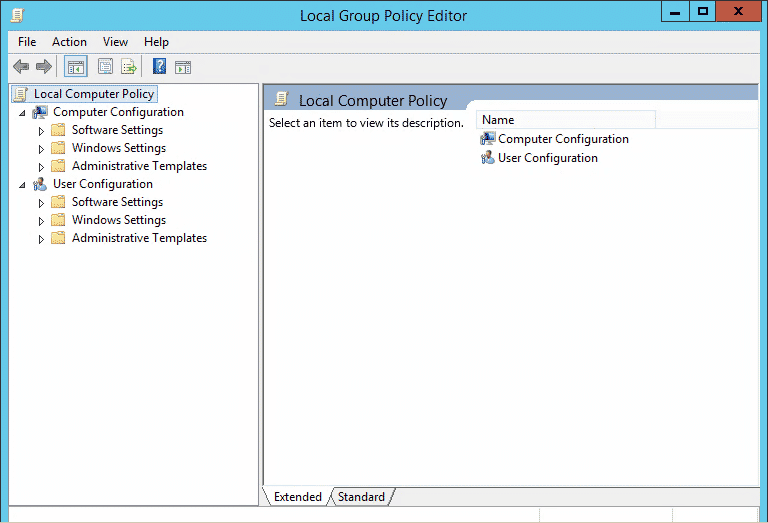Open the Action menu
This screenshot has width=768, height=523.
coord(70,42)
